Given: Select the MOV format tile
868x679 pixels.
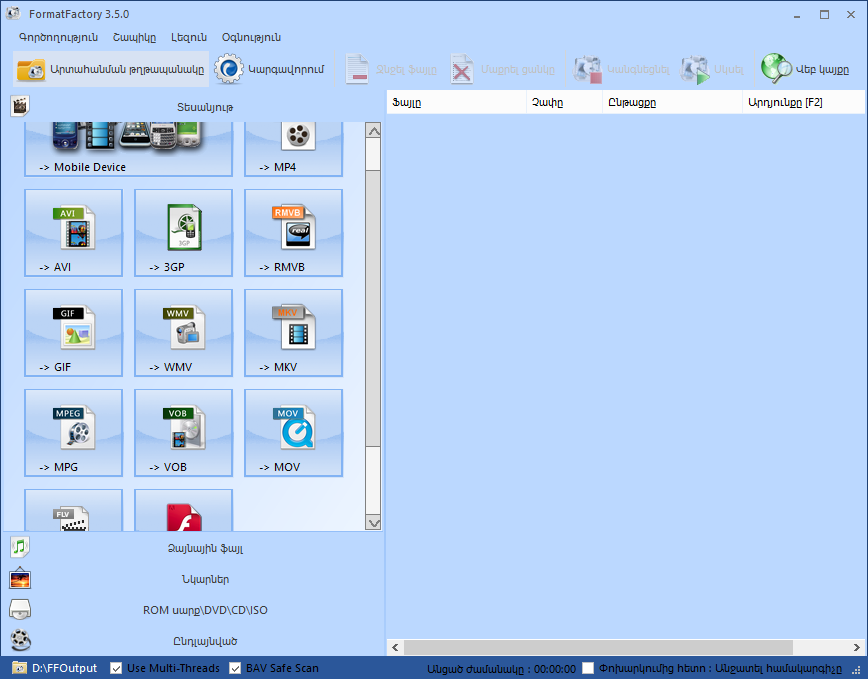Looking at the screenshot, I should pos(293,433).
